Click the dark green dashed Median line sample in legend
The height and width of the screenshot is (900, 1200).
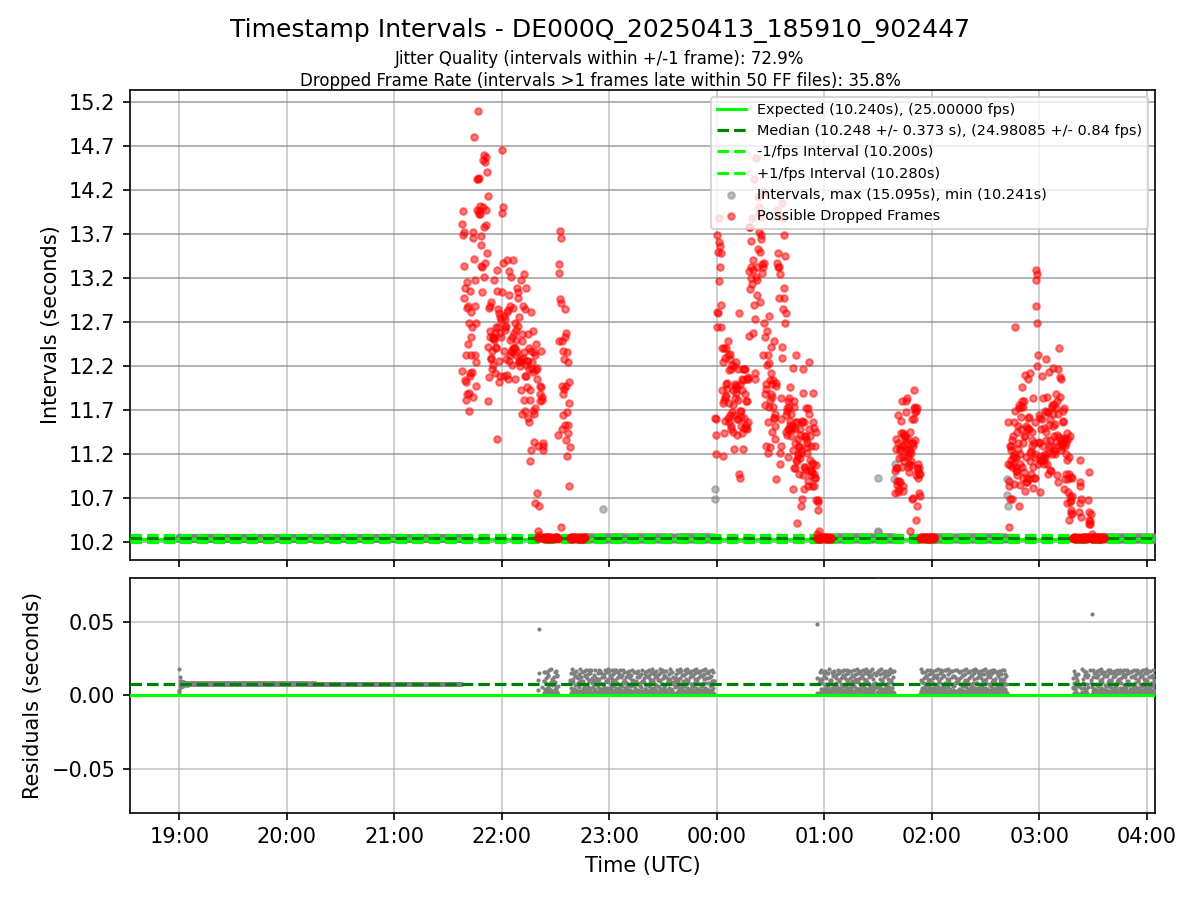(x=732, y=130)
